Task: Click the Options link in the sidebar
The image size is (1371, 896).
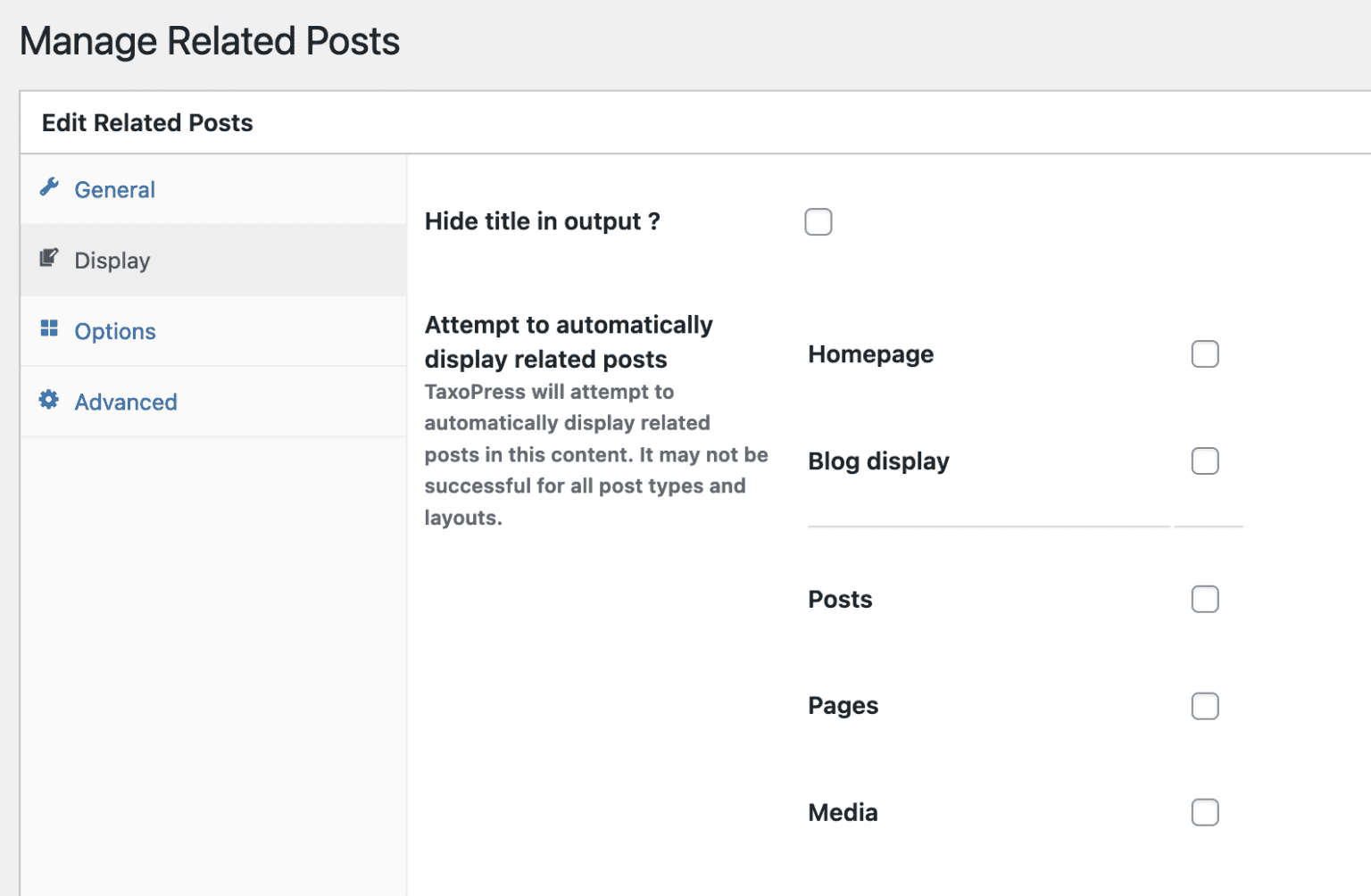Action: tap(114, 330)
